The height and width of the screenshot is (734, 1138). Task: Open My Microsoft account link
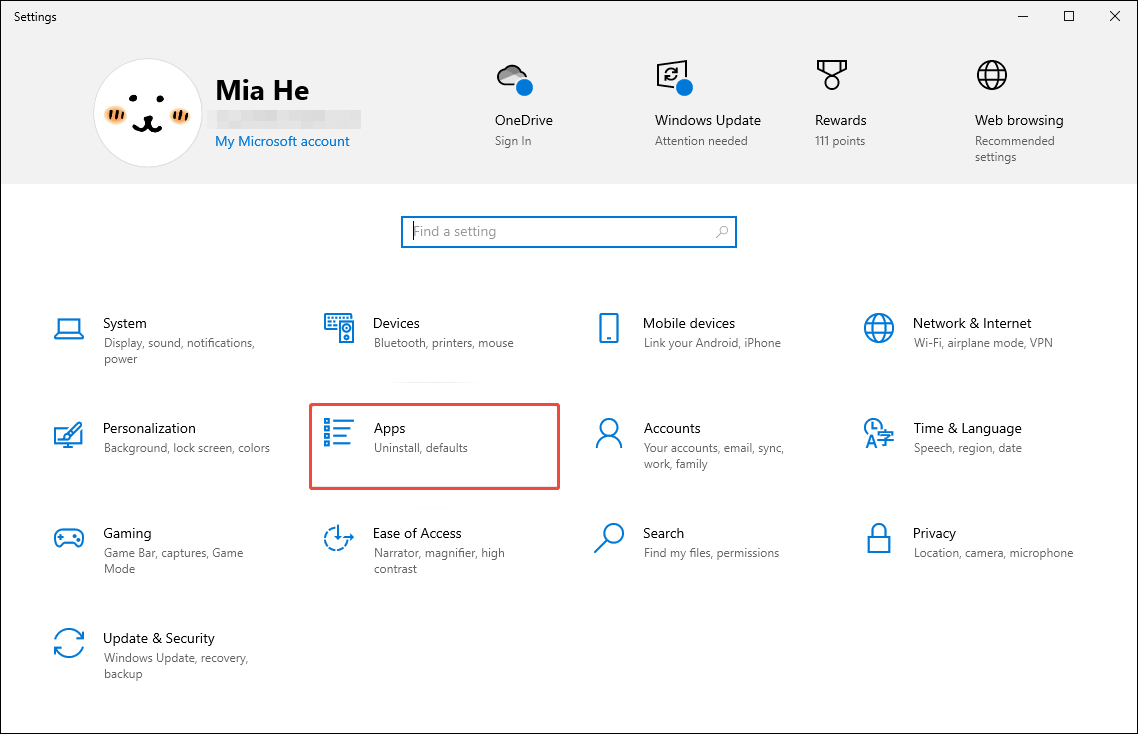click(282, 141)
